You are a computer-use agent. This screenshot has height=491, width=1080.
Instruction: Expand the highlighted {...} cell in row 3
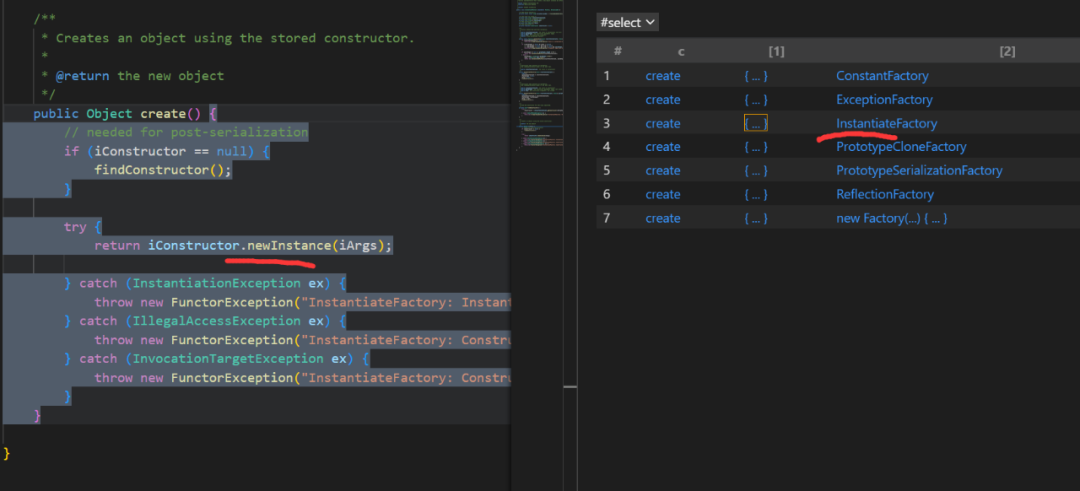point(756,123)
